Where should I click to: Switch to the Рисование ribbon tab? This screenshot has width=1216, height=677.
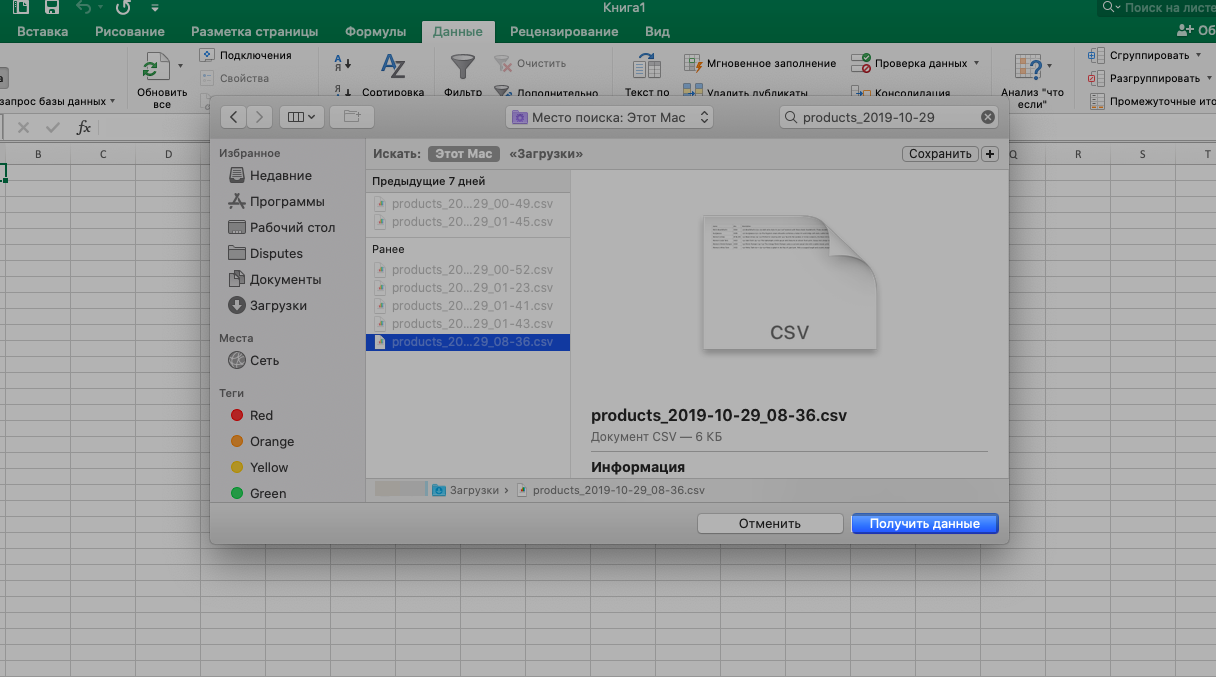point(130,31)
